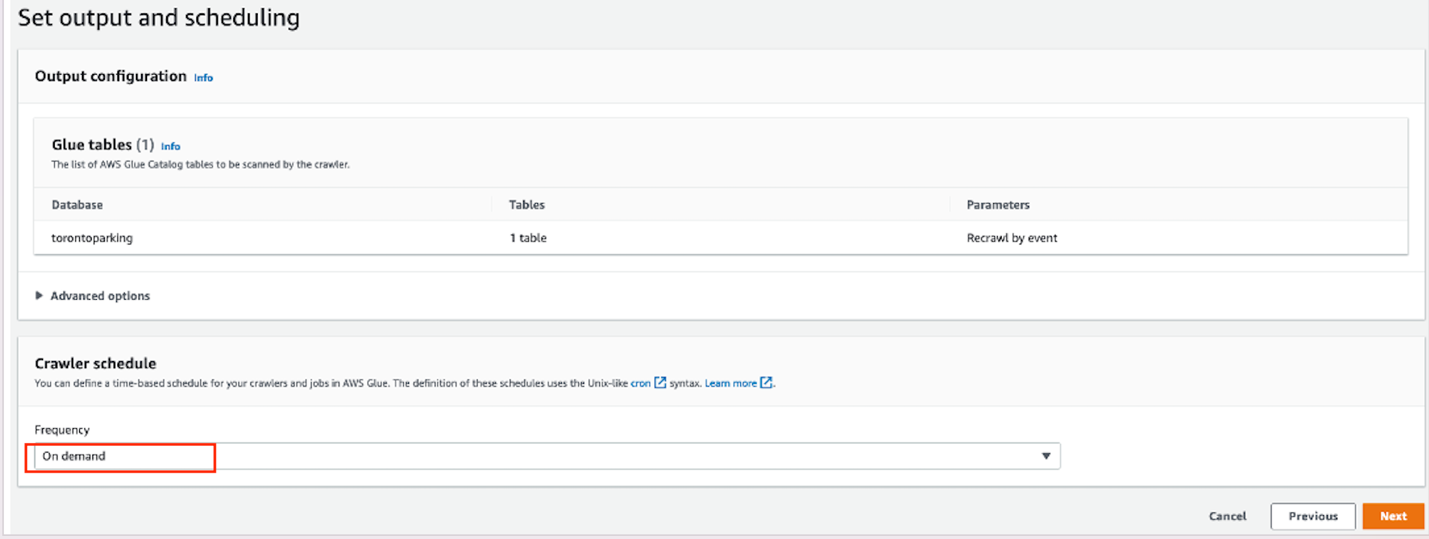1429x539 pixels.
Task: Click the Frequency dropdown arrow
Action: pos(1046,456)
